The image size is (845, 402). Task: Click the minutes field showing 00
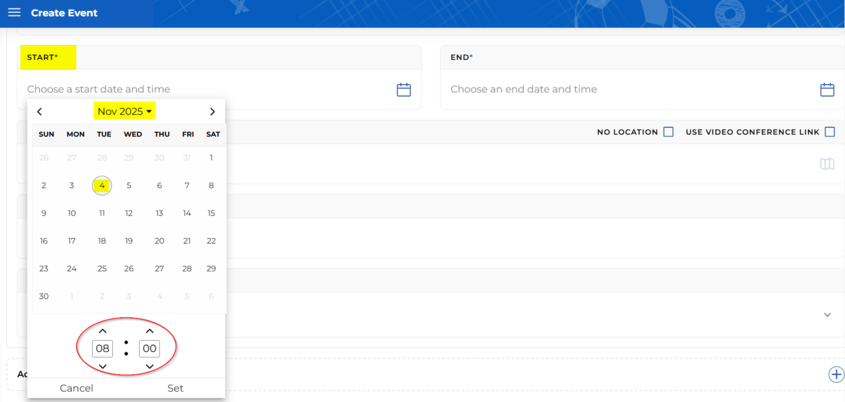(x=149, y=349)
